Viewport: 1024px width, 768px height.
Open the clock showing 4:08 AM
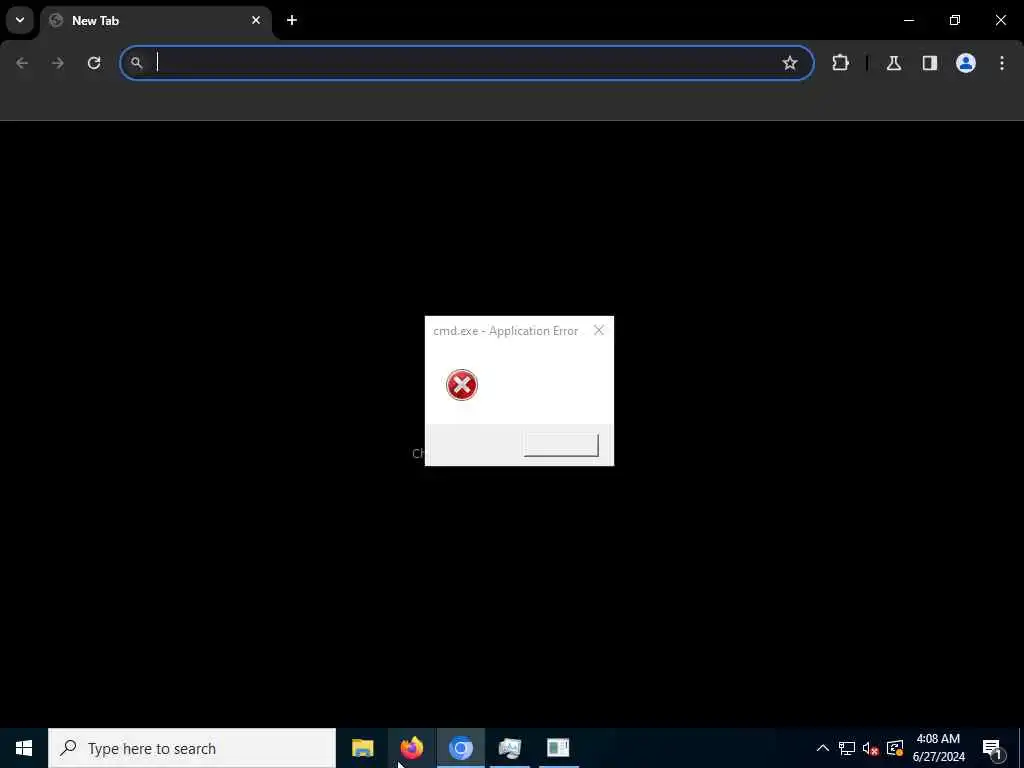[938, 748]
